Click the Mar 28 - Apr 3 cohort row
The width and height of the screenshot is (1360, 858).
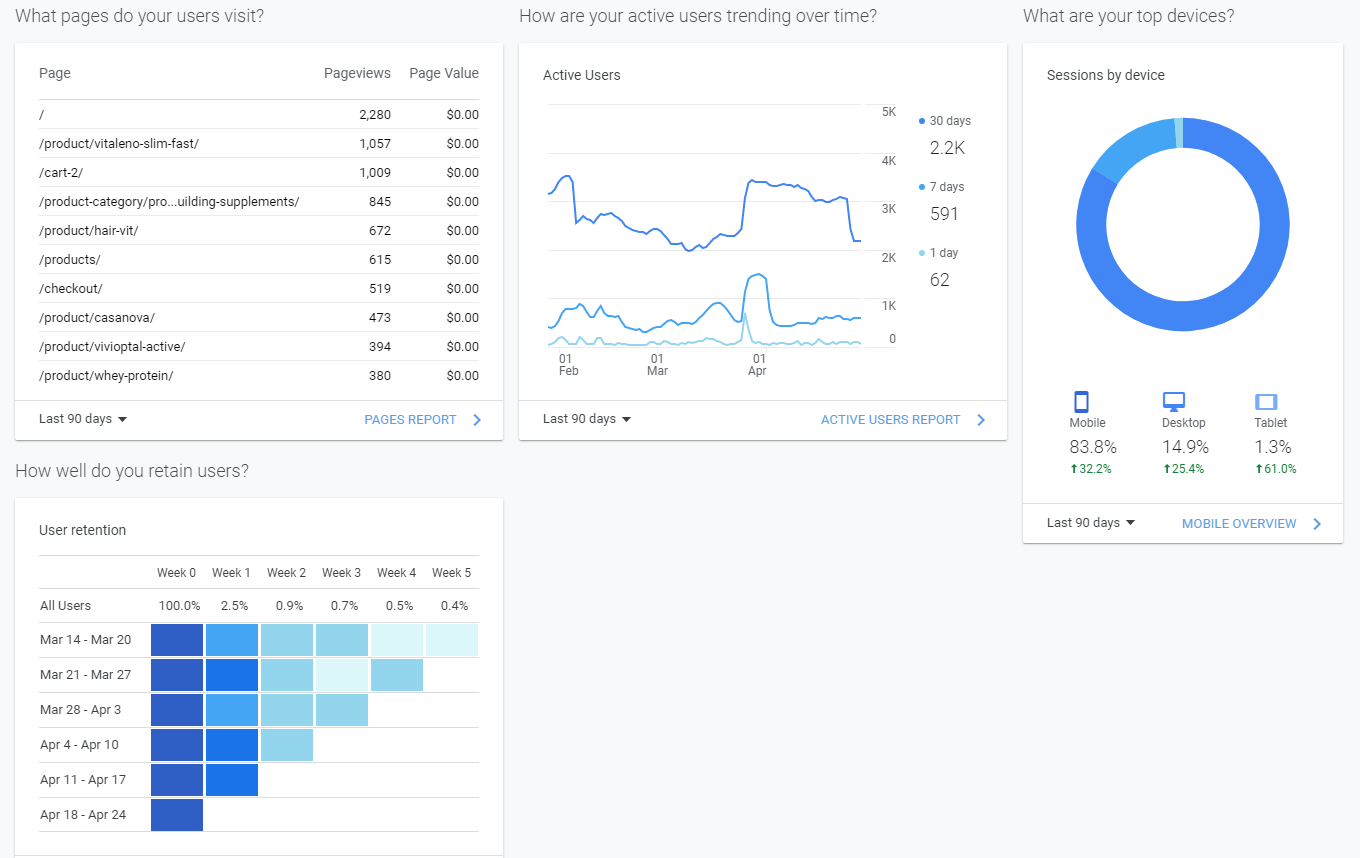pos(259,710)
